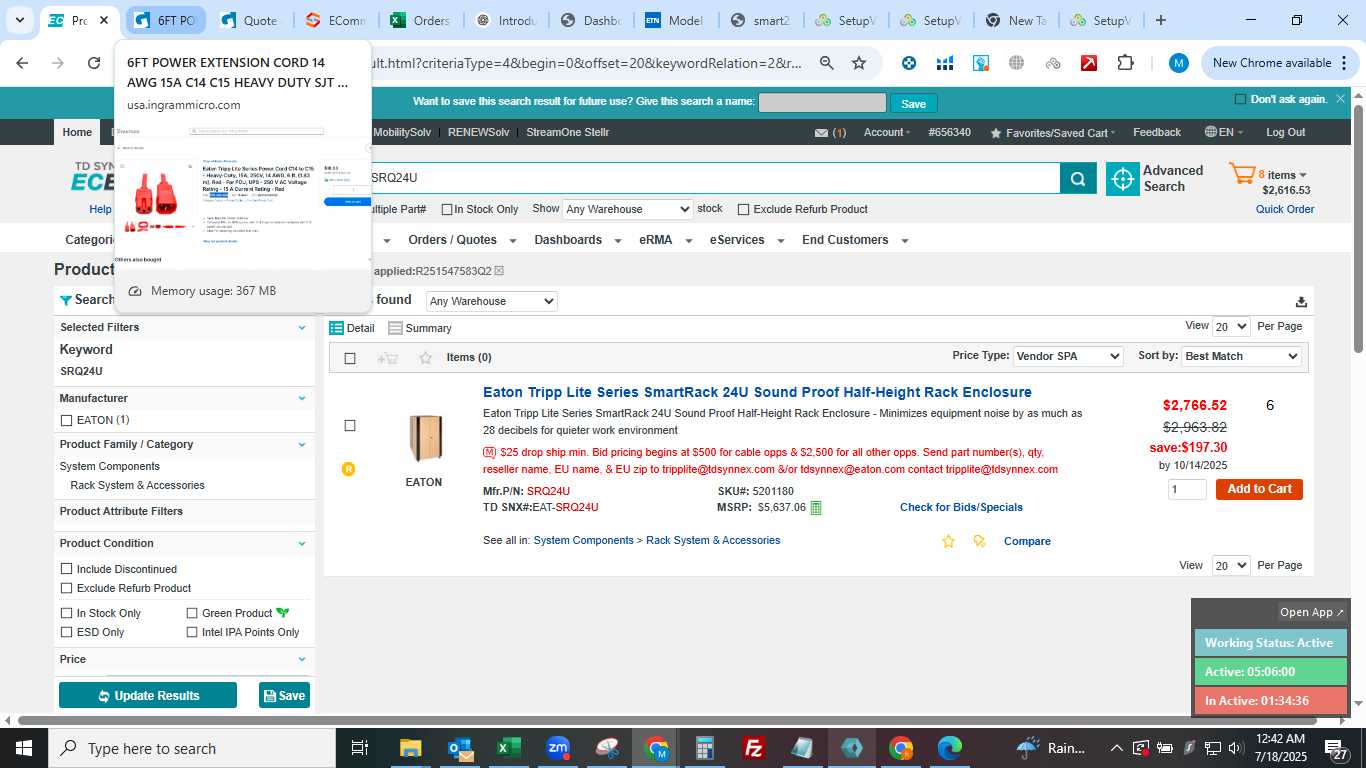1366x768 pixels.
Task: Click the price watch icon beside Compare
Action: click(x=979, y=541)
